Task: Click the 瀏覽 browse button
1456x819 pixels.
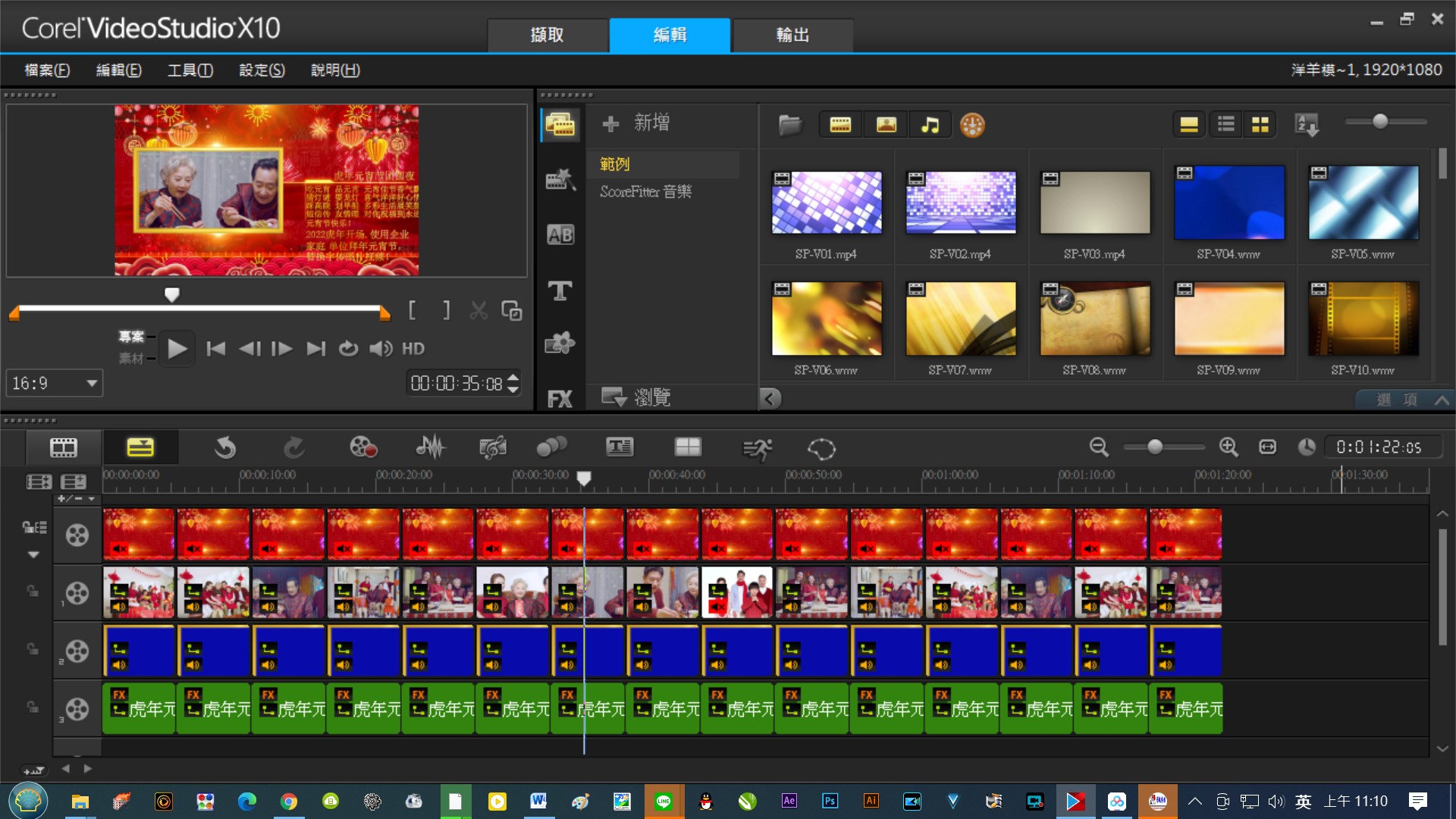Action: pos(636,397)
